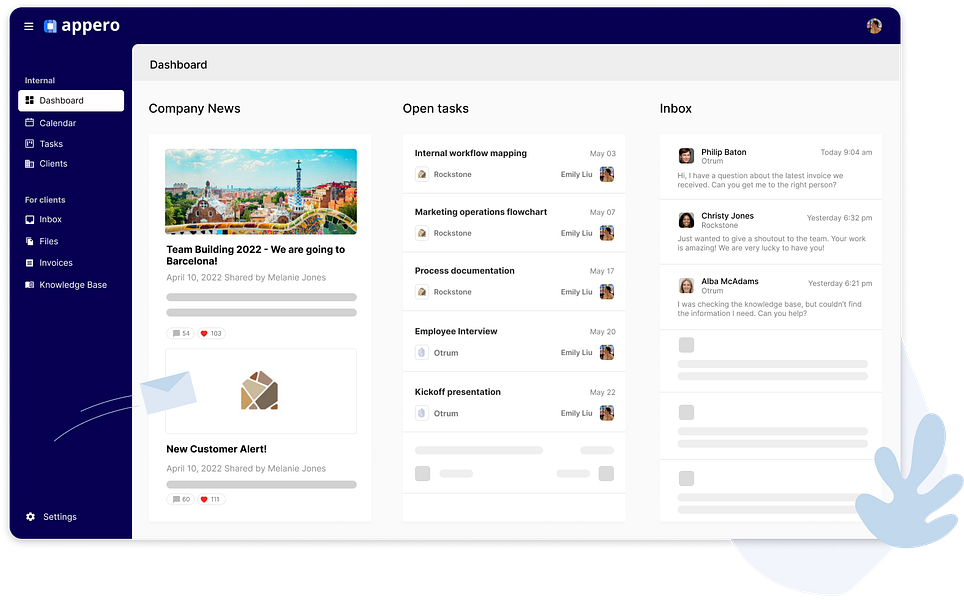The width and height of the screenshot is (964, 600).
Task: Click the Dashboard breadcrumb at the top
Action: pos(178,64)
